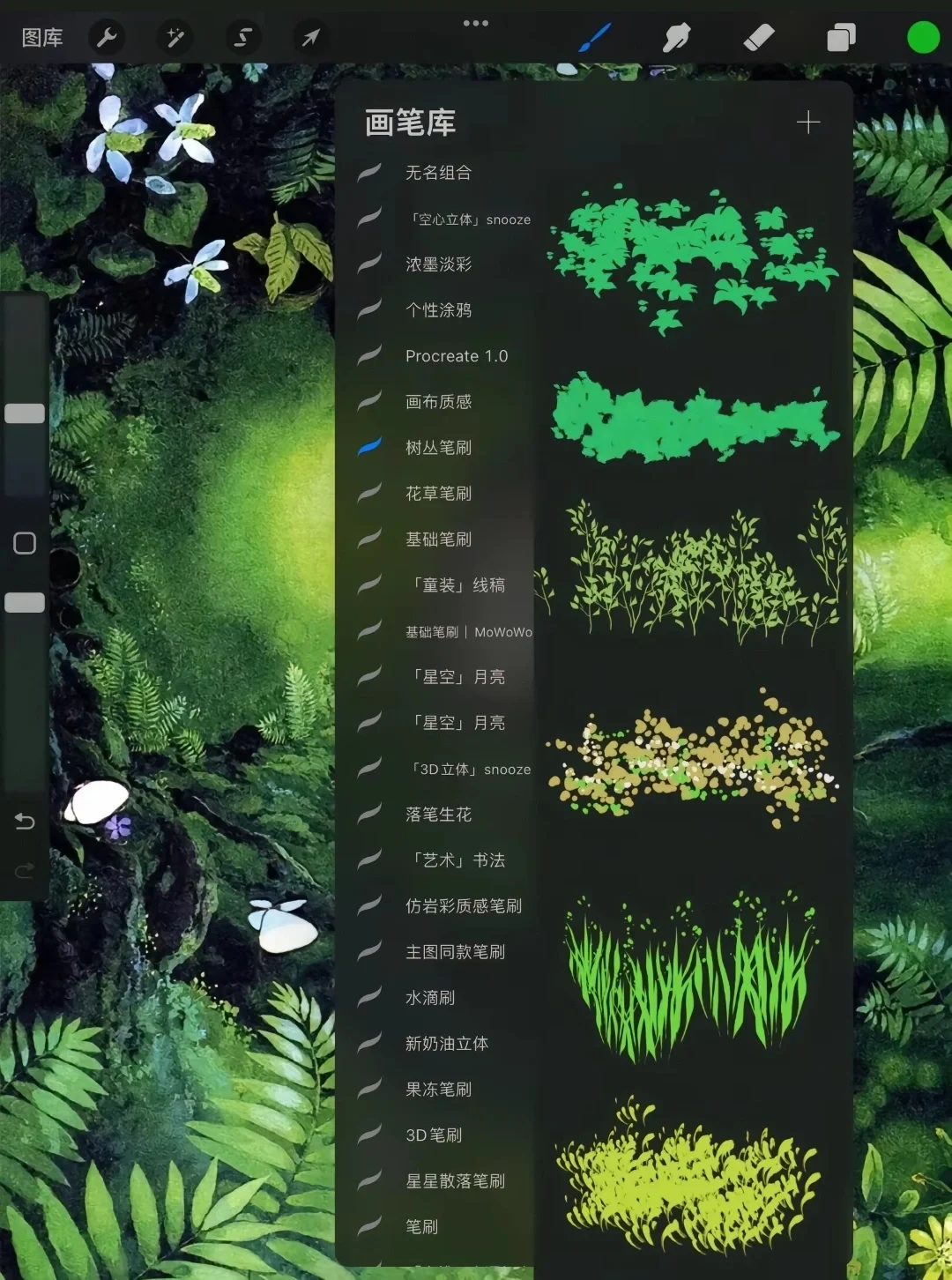Tap the undo arrow
The image size is (952, 1280).
(x=26, y=821)
